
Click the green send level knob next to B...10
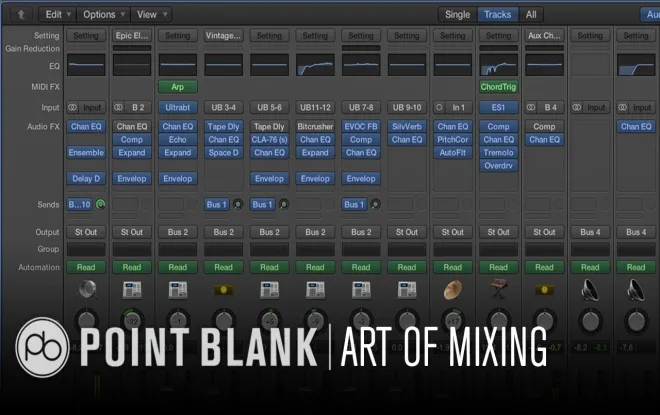coord(101,205)
